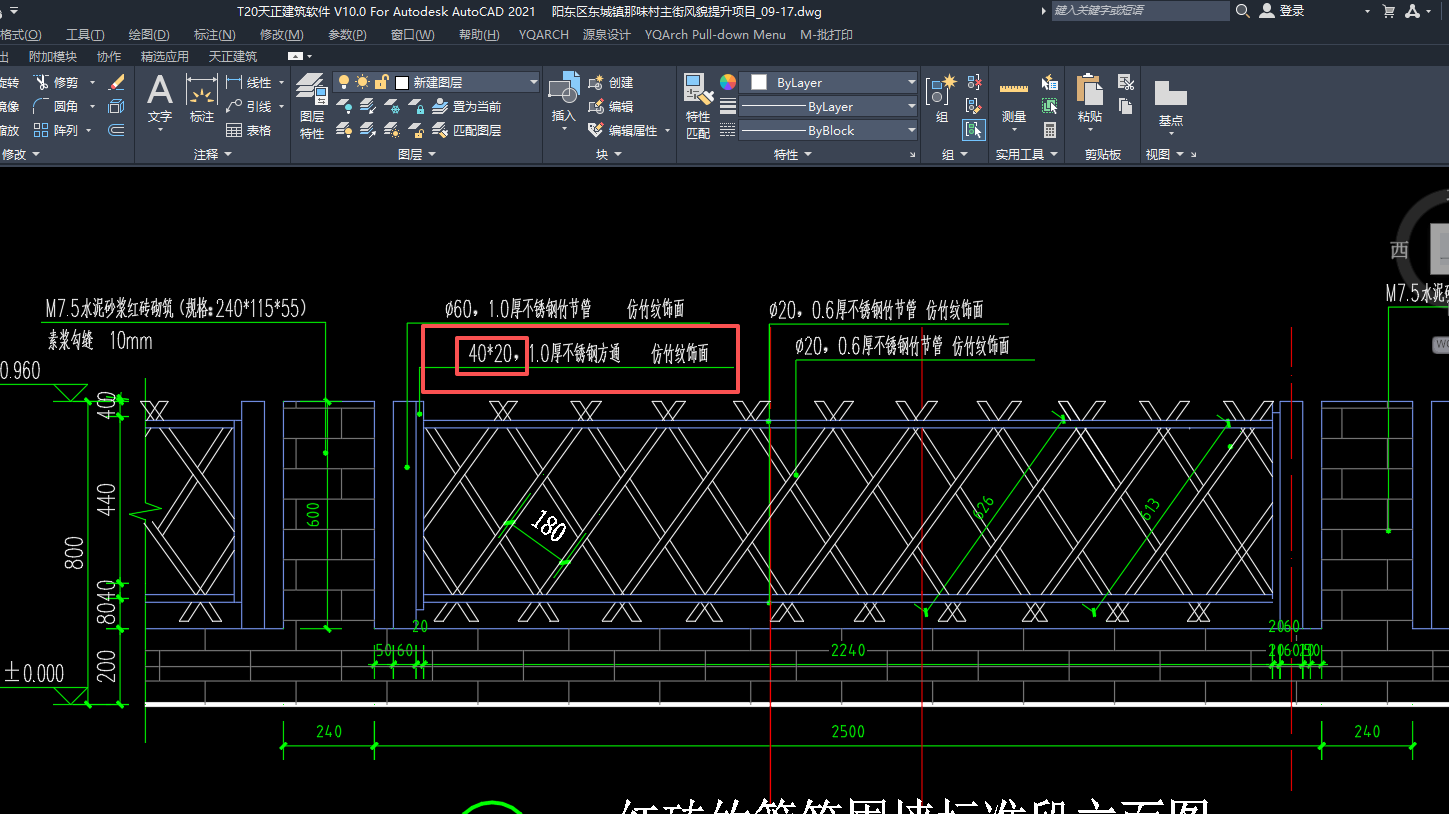The image size is (1449, 814).
Task: Toggle the layer lock padlock icon
Action: [381, 82]
